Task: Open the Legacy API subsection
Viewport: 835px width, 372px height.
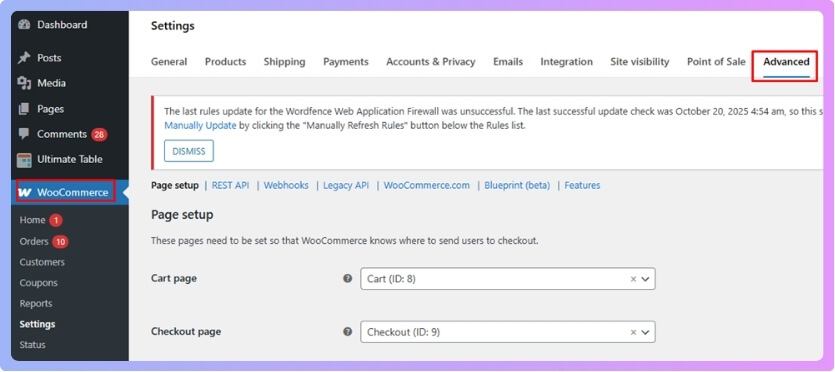Action: [x=346, y=185]
